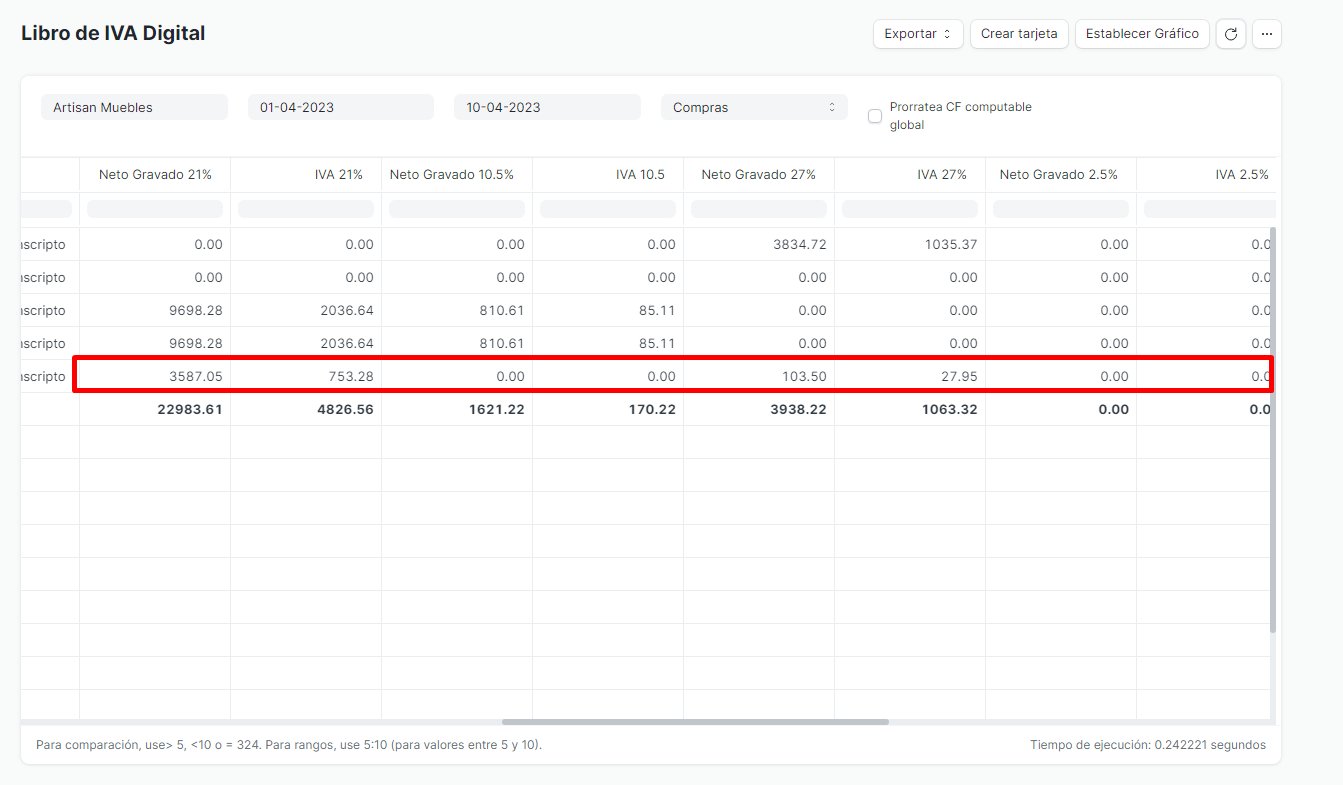Click the Tiempo de ejecución text
Viewport: 1343px width, 785px height.
1148,745
